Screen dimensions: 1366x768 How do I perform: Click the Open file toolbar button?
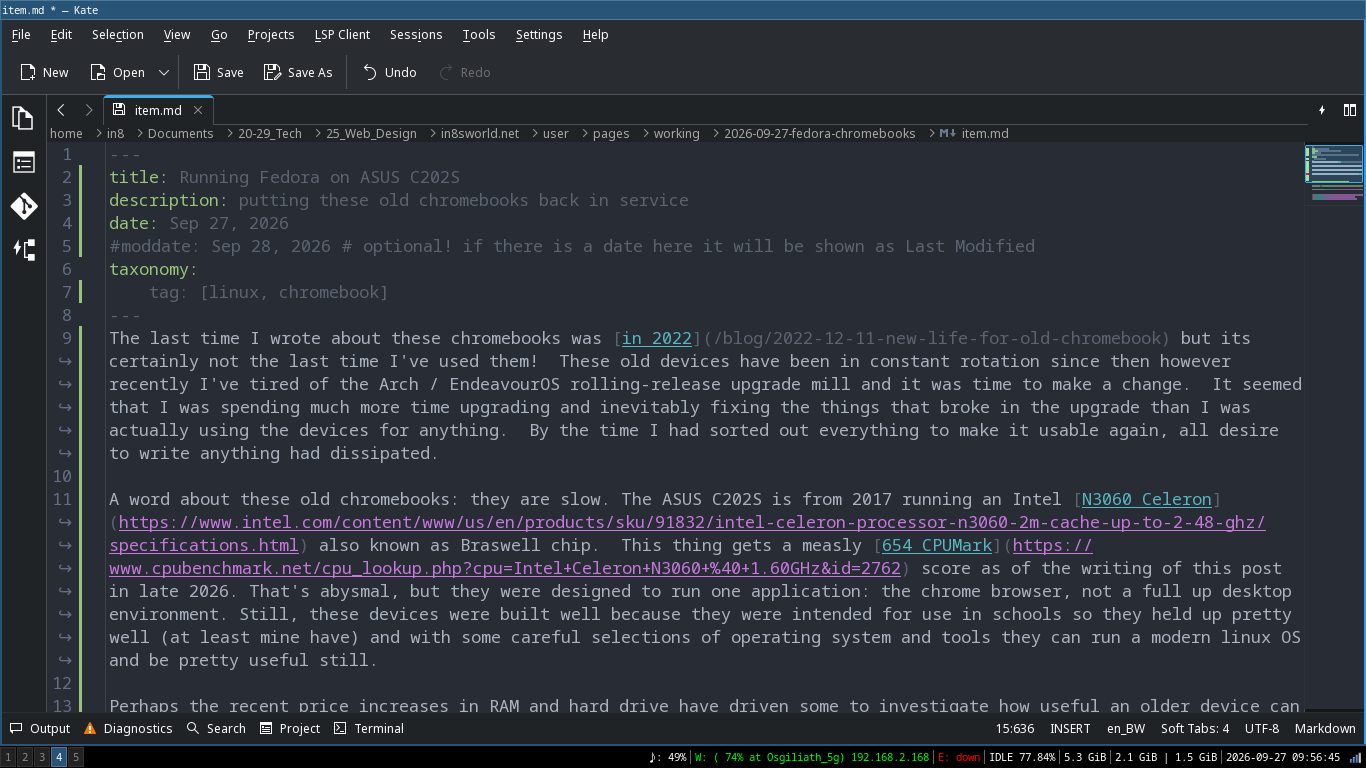pos(117,72)
